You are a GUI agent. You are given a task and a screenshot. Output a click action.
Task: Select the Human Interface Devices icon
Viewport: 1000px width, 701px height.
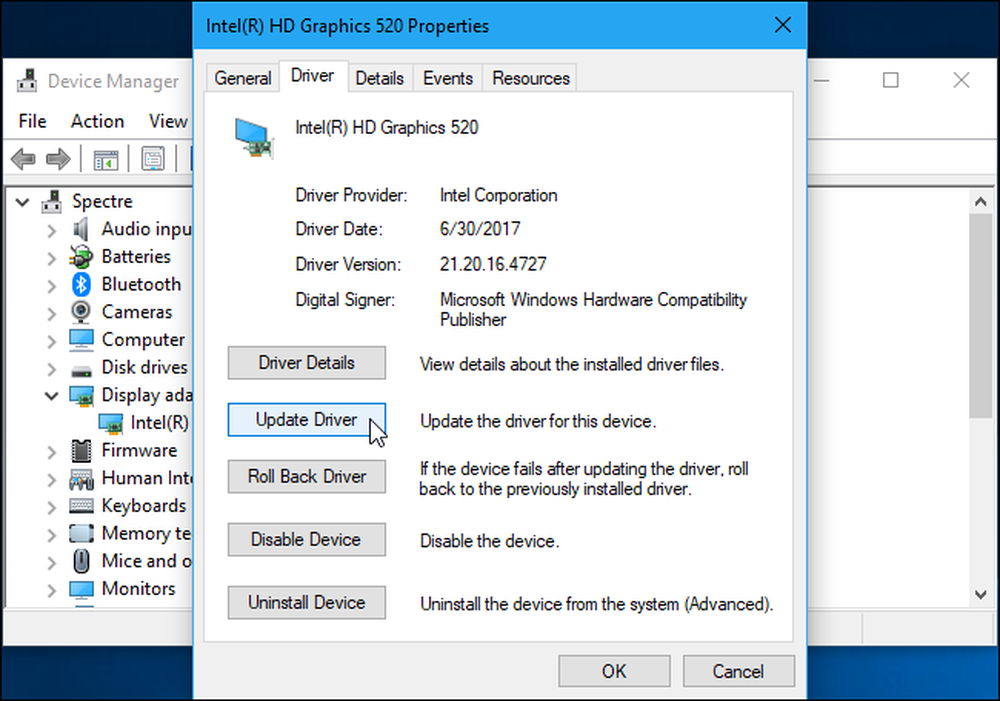tap(81, 478)
